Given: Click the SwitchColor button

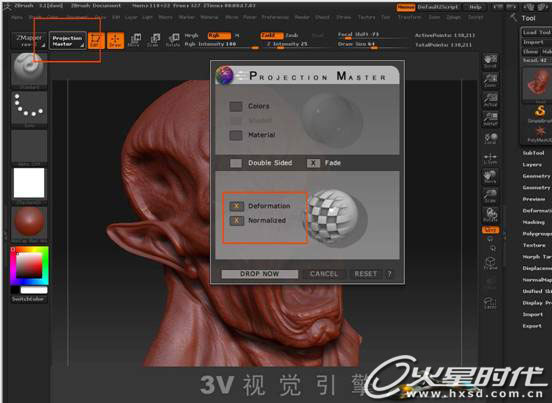Looking at the screenshot, I should coord(28,299).
